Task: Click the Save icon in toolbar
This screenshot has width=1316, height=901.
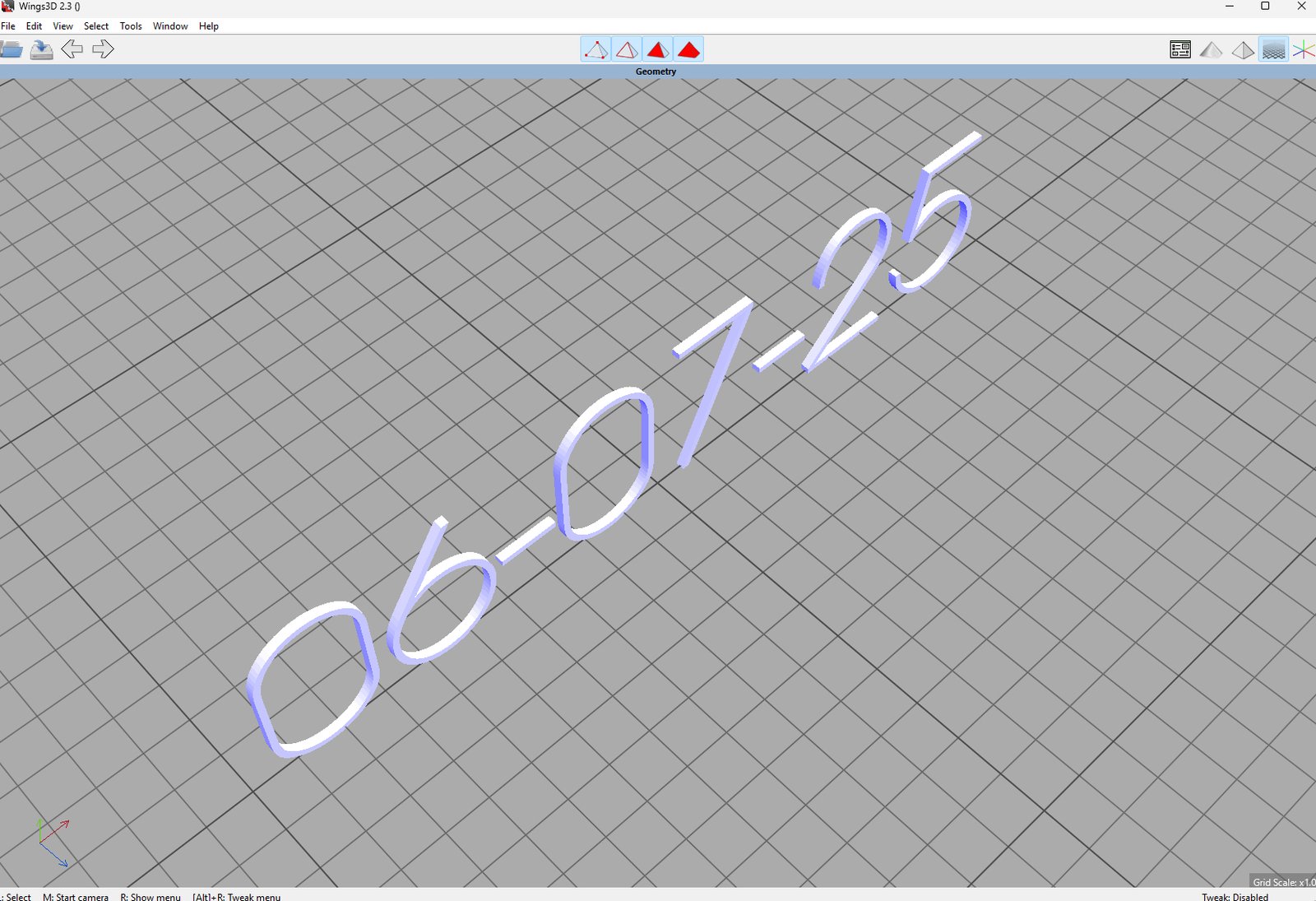Action: (x=41, y=50)
